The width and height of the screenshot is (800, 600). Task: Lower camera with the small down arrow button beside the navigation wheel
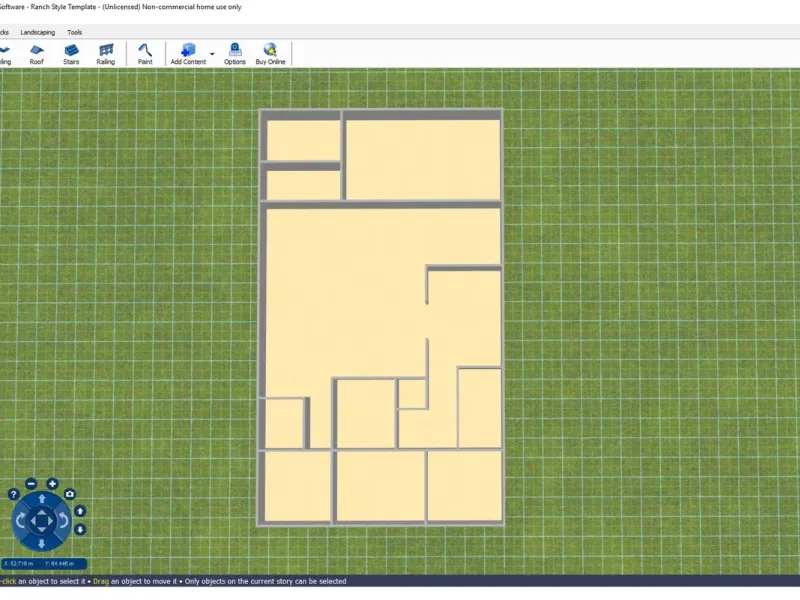coord(80,530)
